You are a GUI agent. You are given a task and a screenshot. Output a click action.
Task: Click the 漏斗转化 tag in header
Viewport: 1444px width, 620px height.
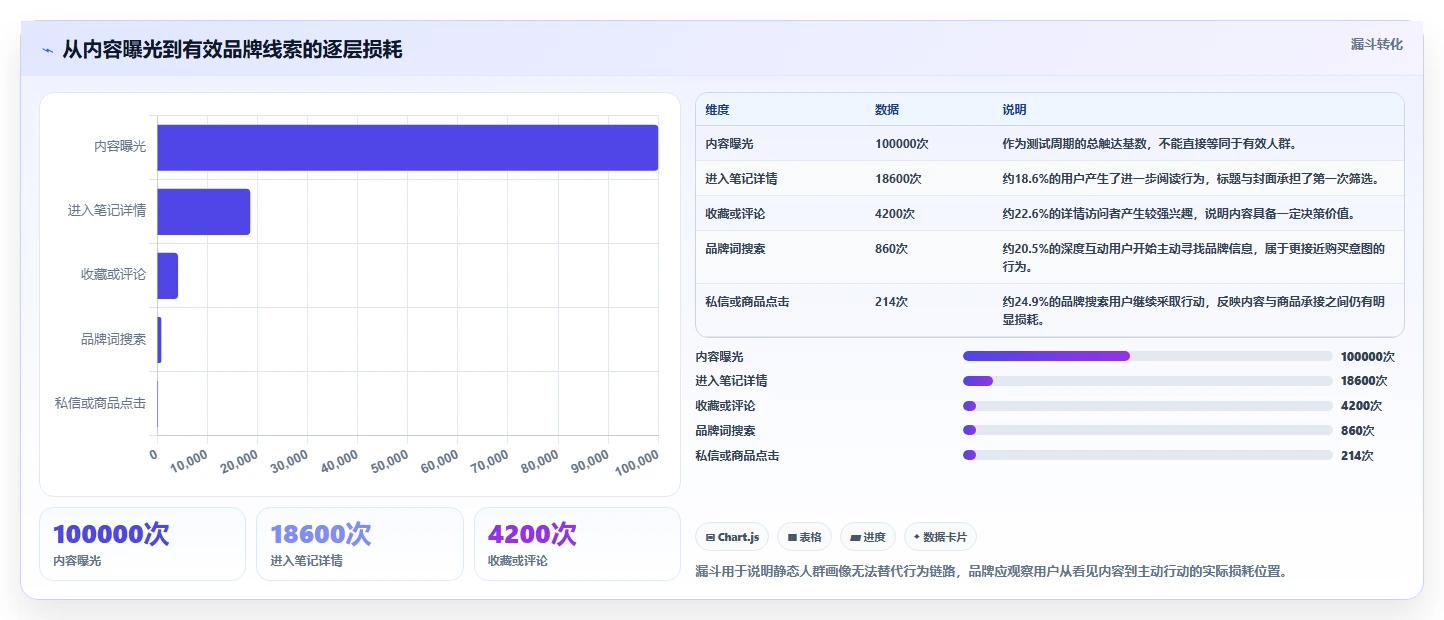1377,44
